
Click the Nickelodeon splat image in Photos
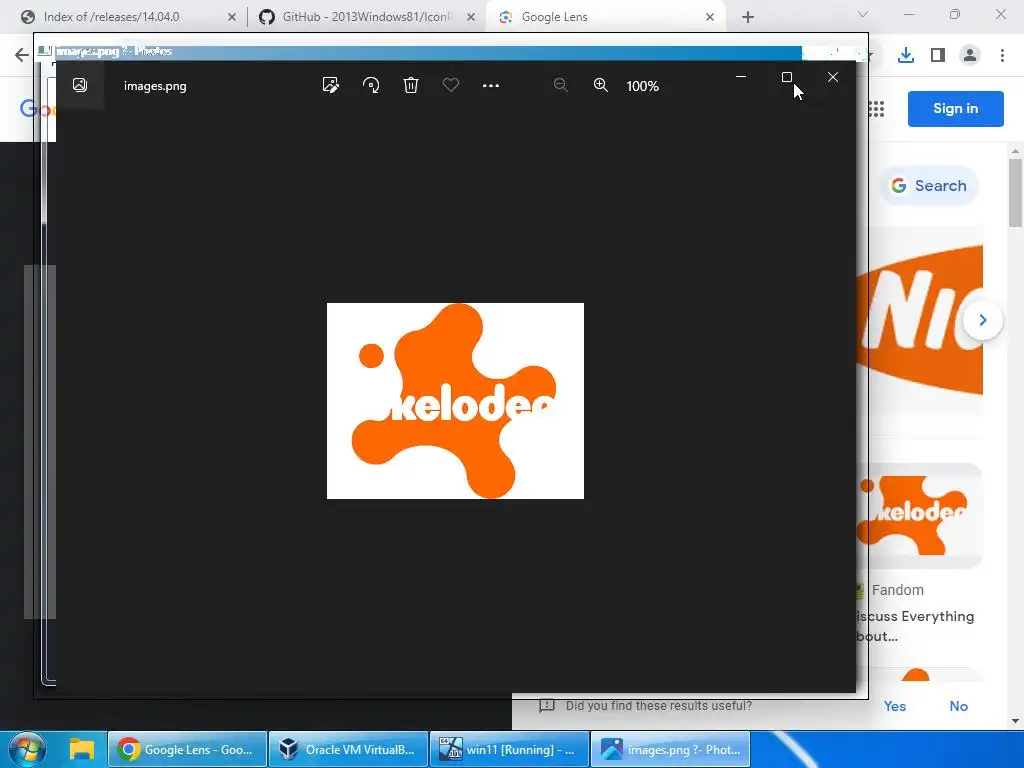[455, 401]
